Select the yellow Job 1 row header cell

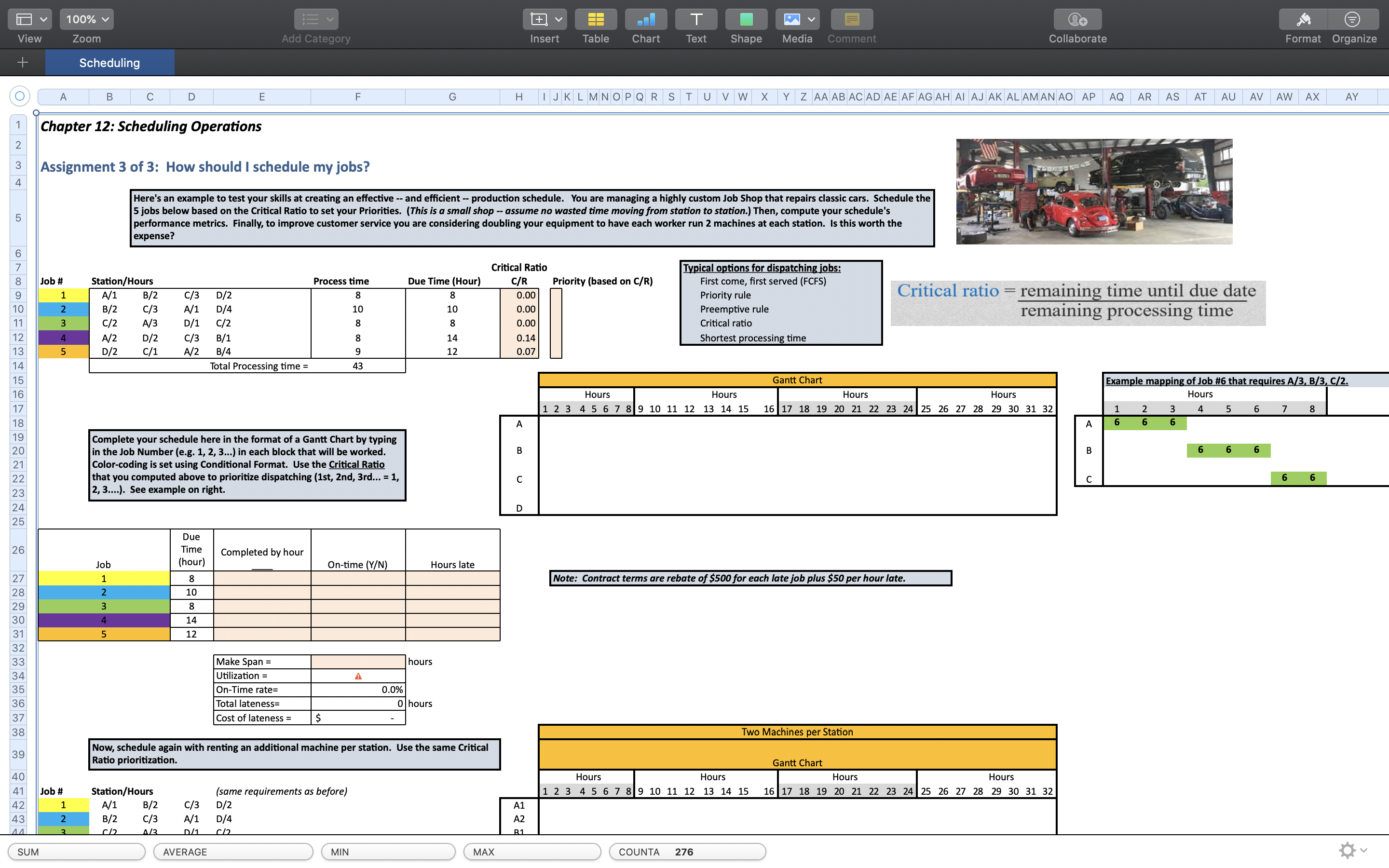click(63, 295)
